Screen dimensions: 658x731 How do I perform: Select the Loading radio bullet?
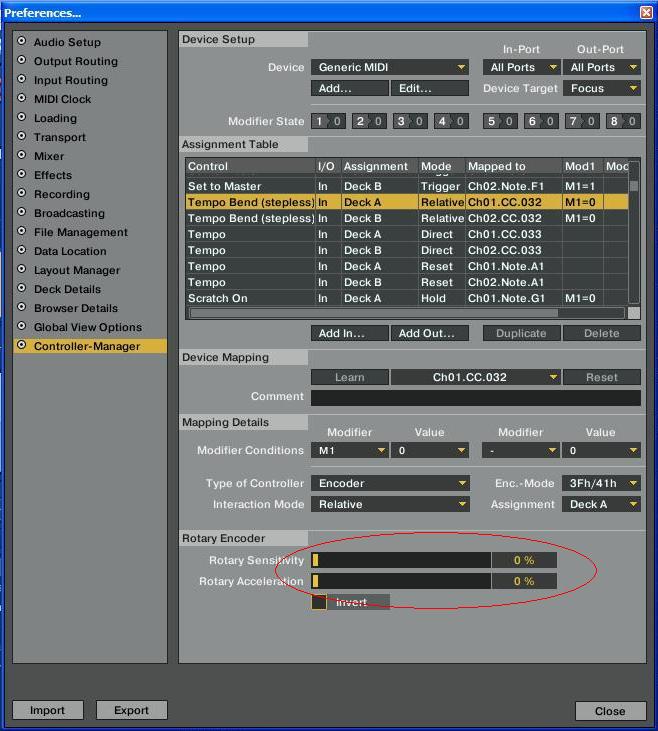point(21,117)
